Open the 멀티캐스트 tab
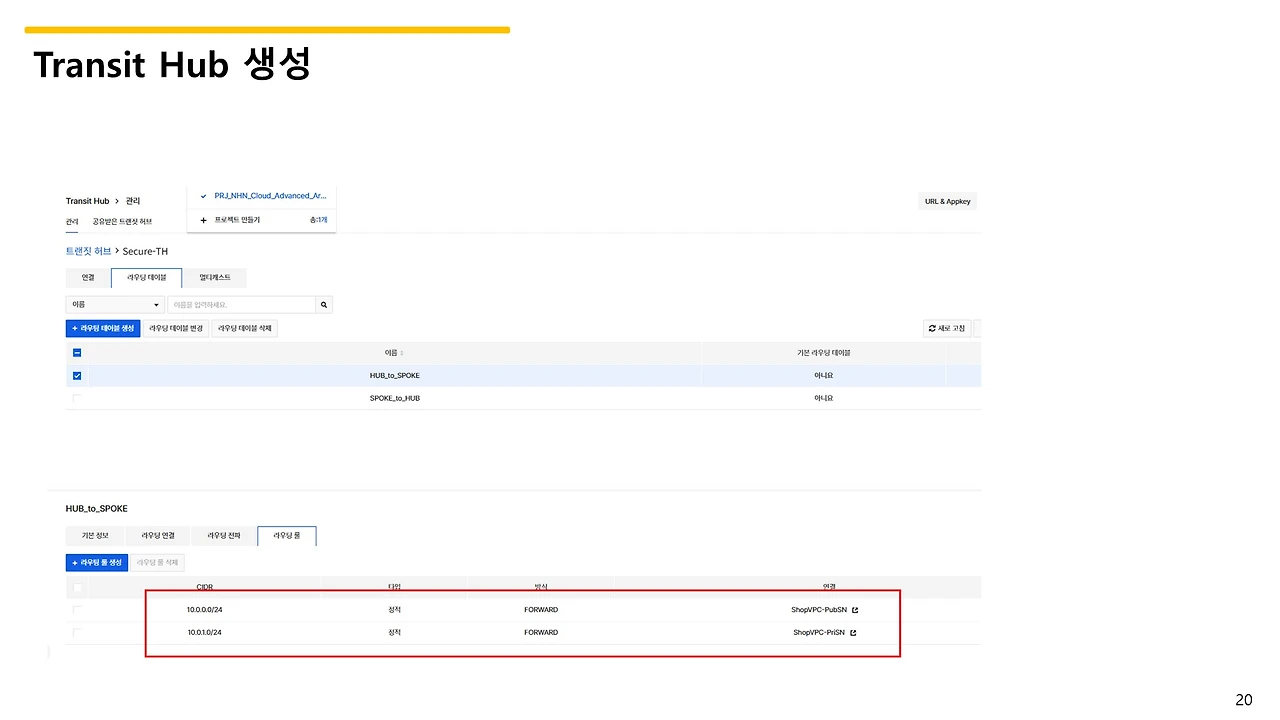 click(x=214, y=277)
